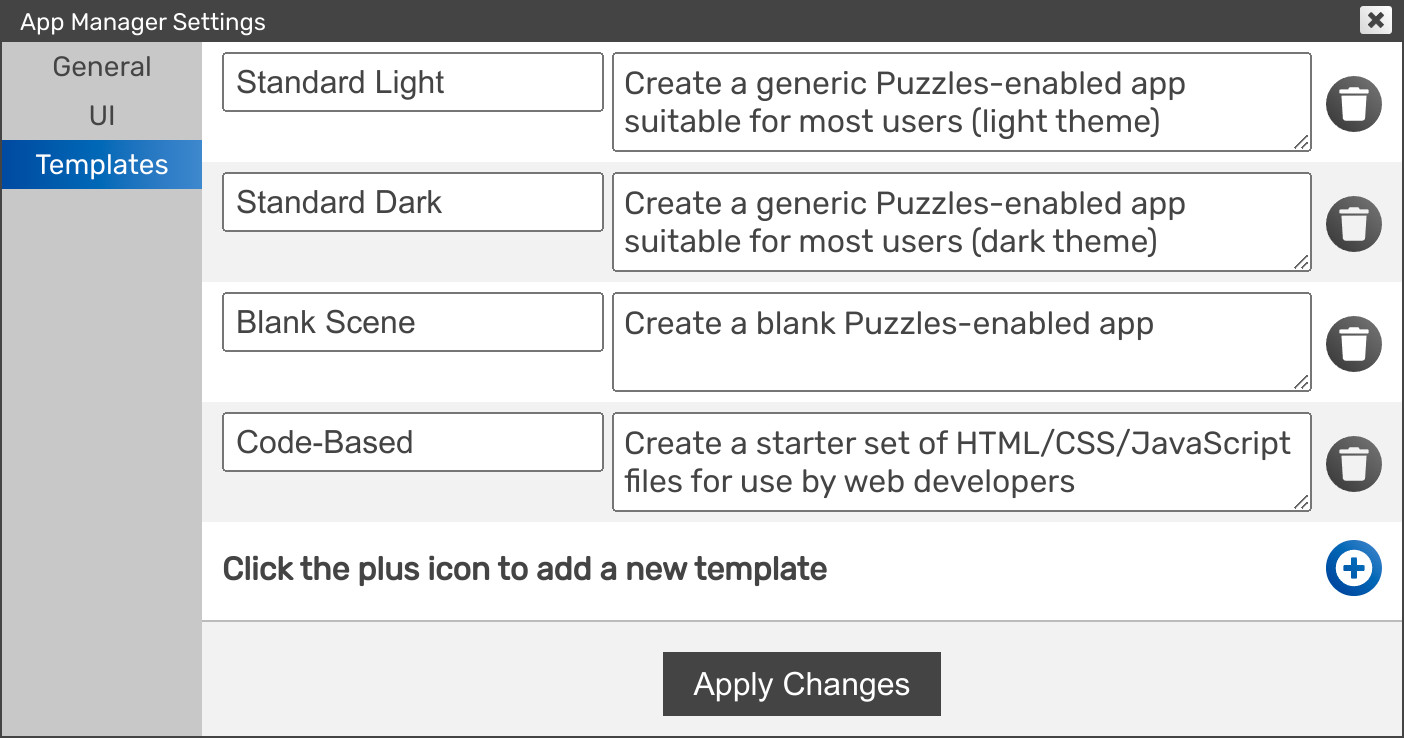Image resolution: width=1404 pixels, height=738 pixels.
Task: Delete the Standard Light template
Action: (1354, 103)
